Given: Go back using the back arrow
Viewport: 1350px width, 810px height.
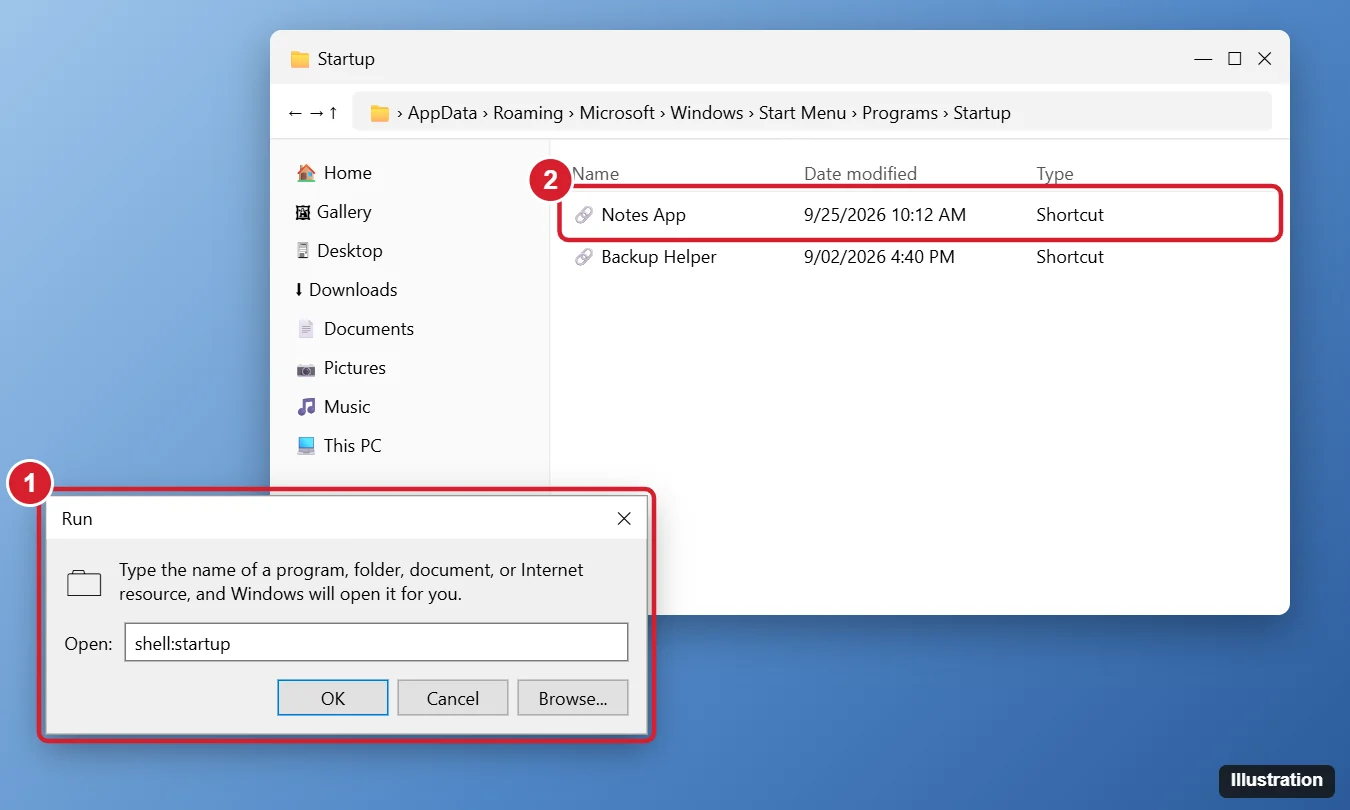Looking at the screenshot, I should point(295,113).
